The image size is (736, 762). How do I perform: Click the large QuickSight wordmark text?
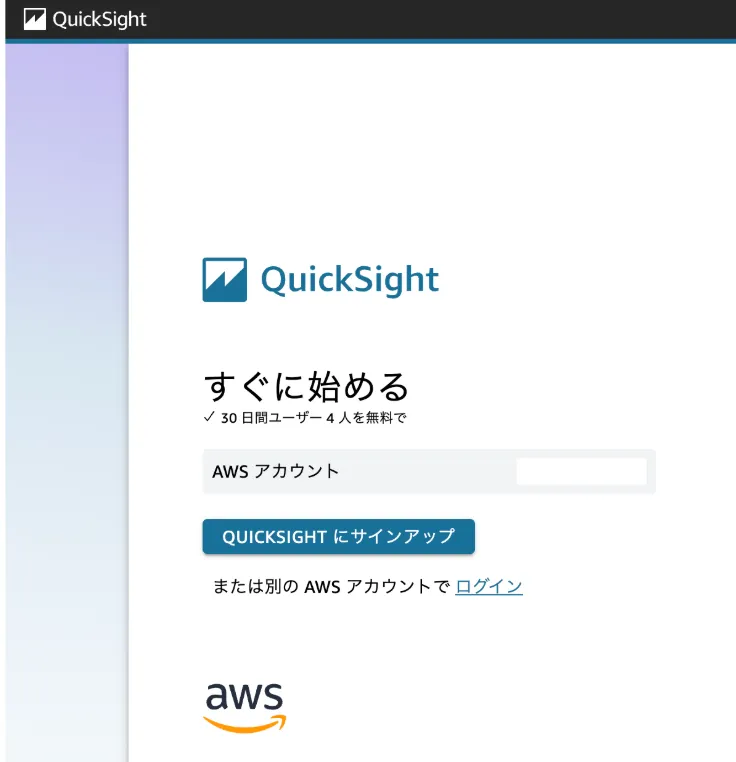[x=350, y=280]
